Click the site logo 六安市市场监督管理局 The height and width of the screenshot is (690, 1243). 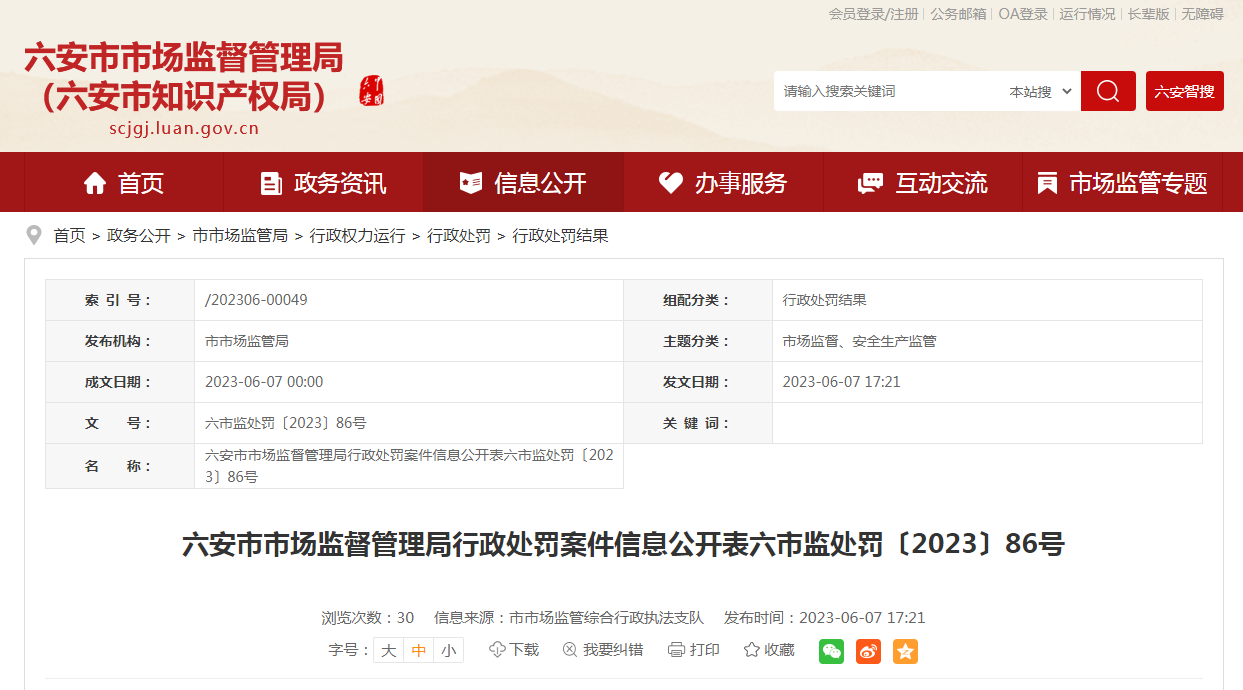pos(183,77)
